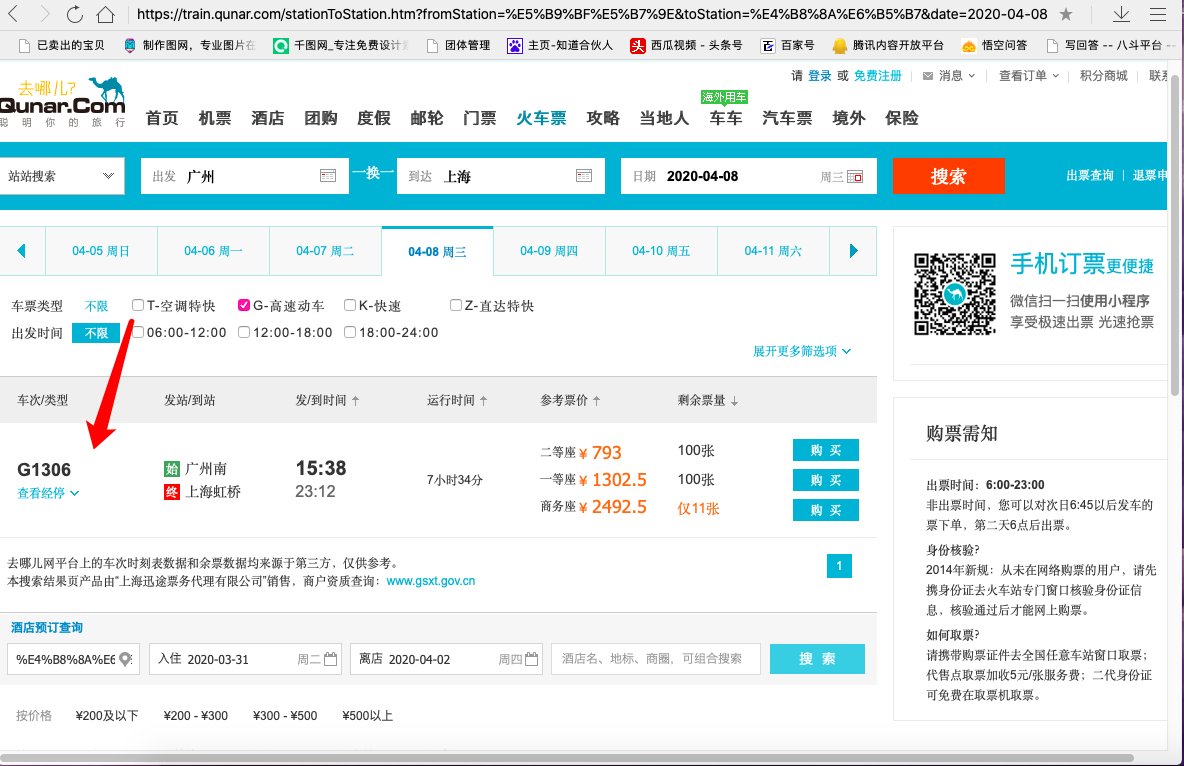Click the location icon in the hotel search field
The image size is (1184, 766).
click(x=124, y=659)
